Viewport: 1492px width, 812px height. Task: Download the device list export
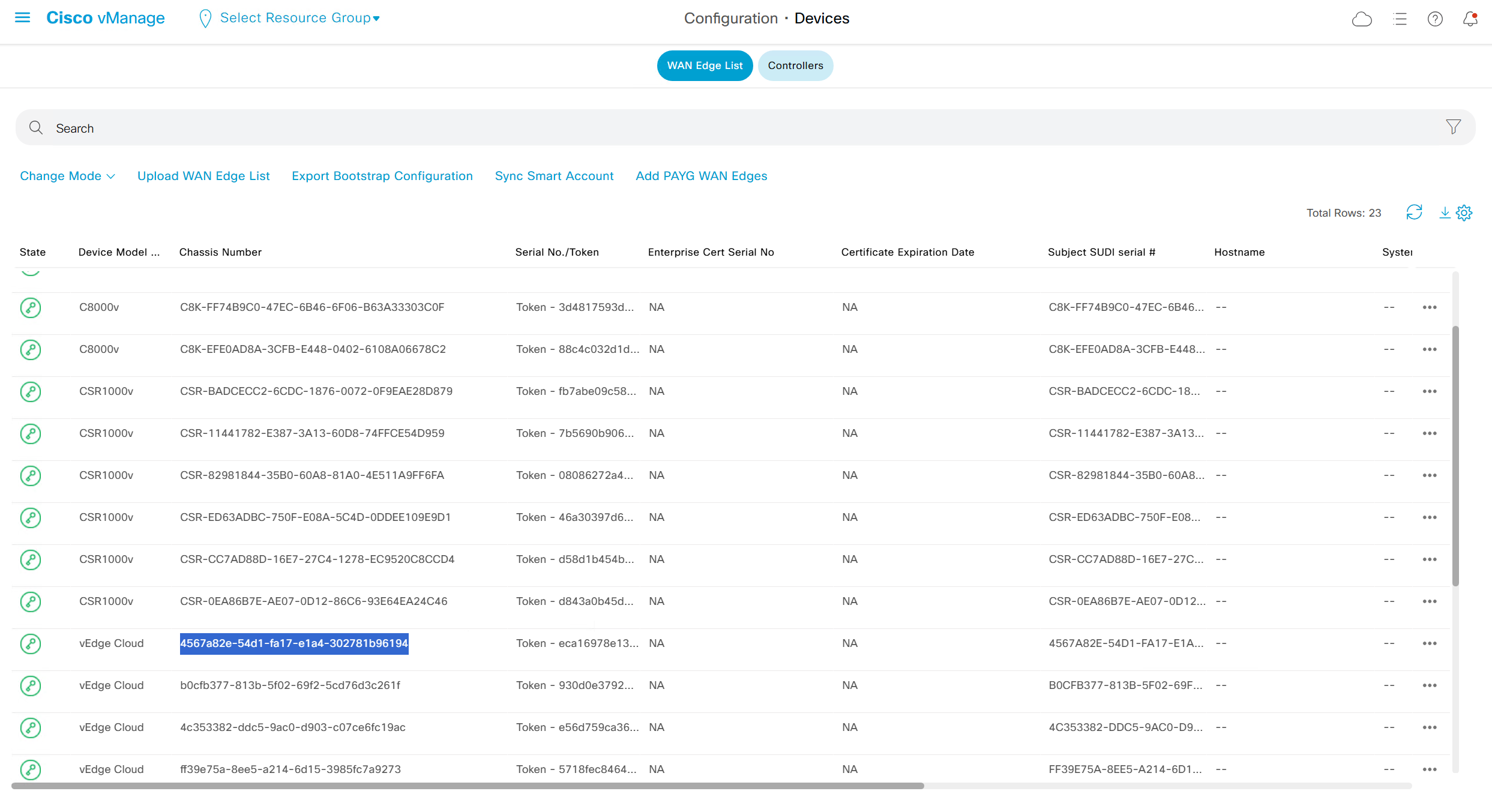[x=1445, y=212]
